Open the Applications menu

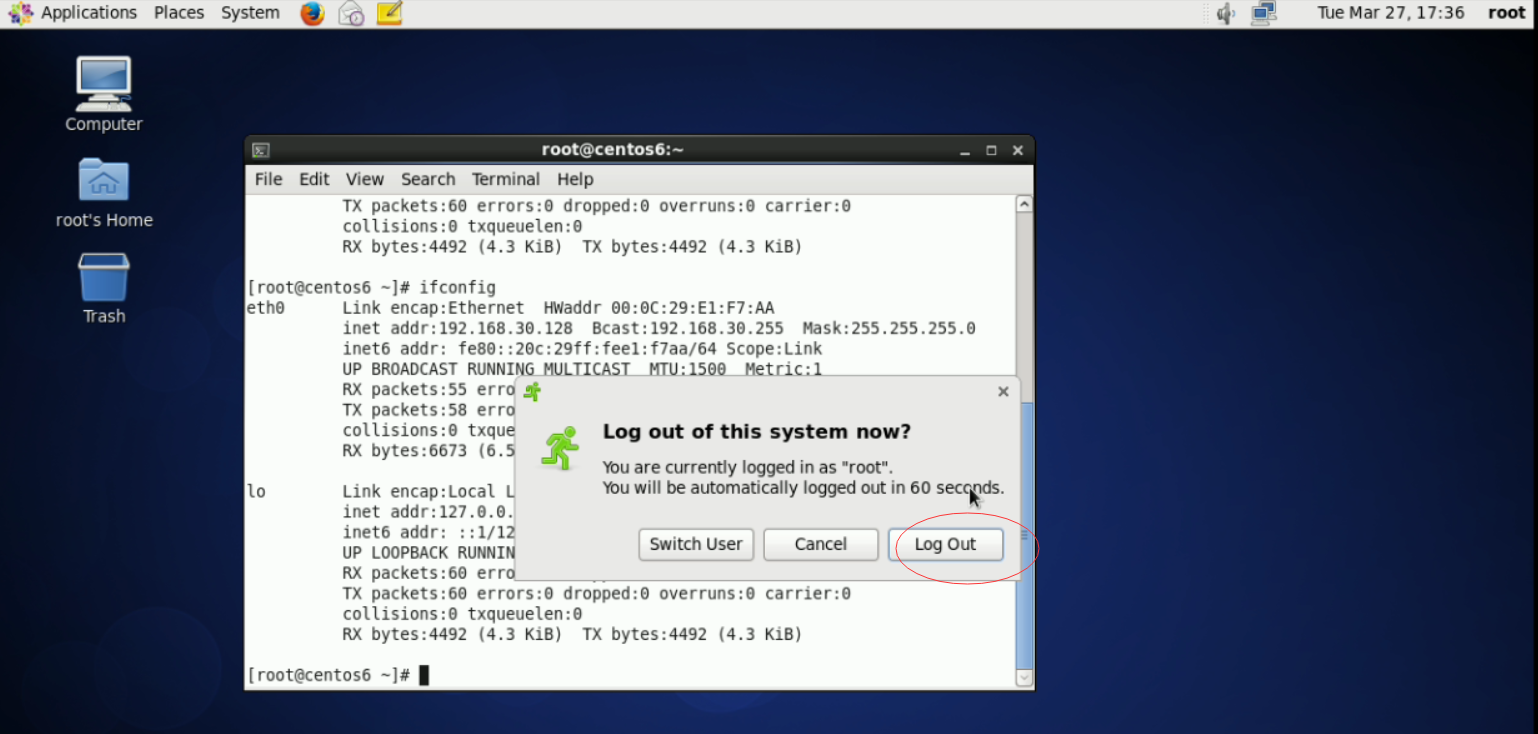(x=88, y=13)
